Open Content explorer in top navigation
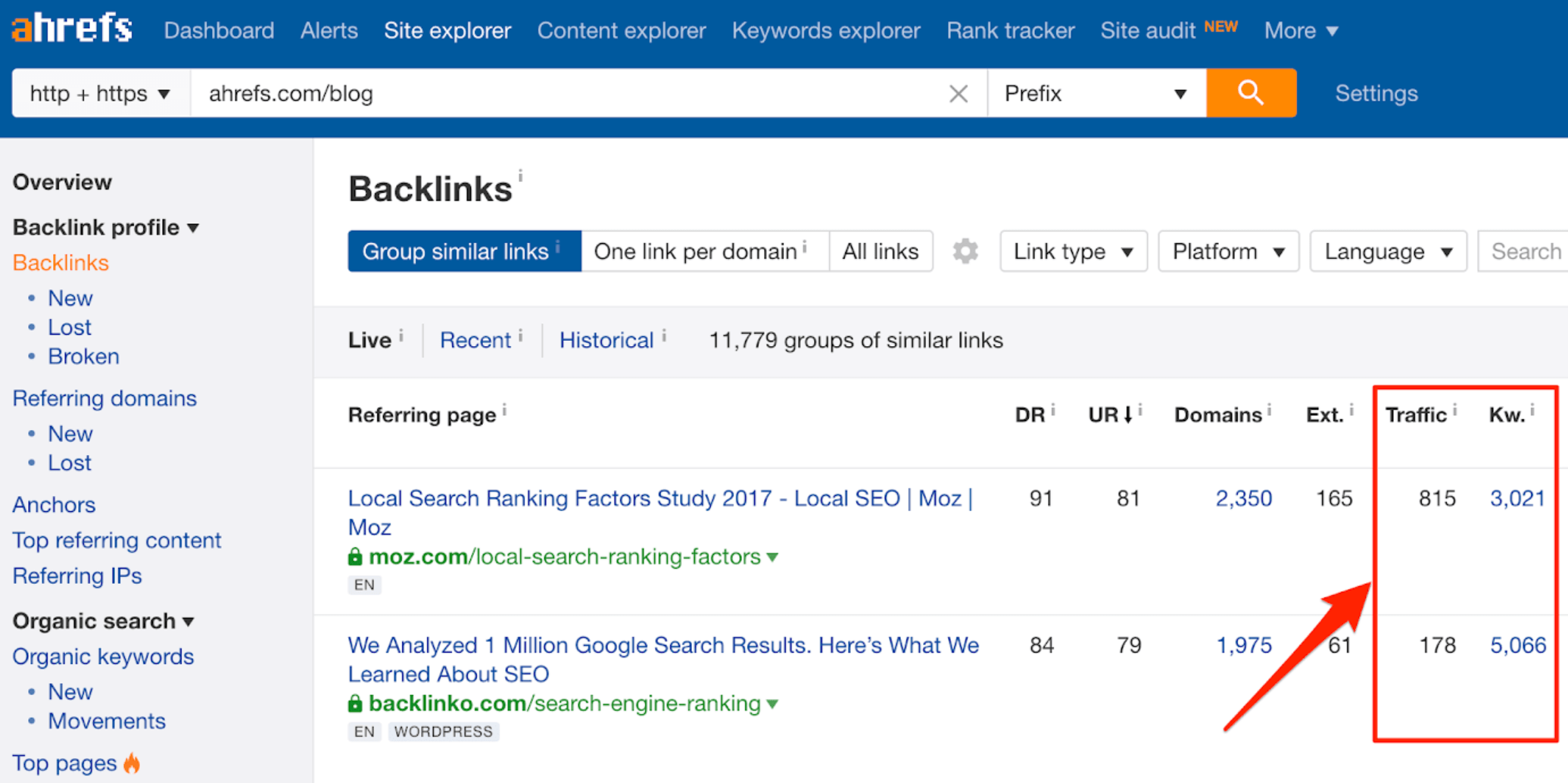The width and height of the screenshot is (1568, 783). [x=622, y=30]
